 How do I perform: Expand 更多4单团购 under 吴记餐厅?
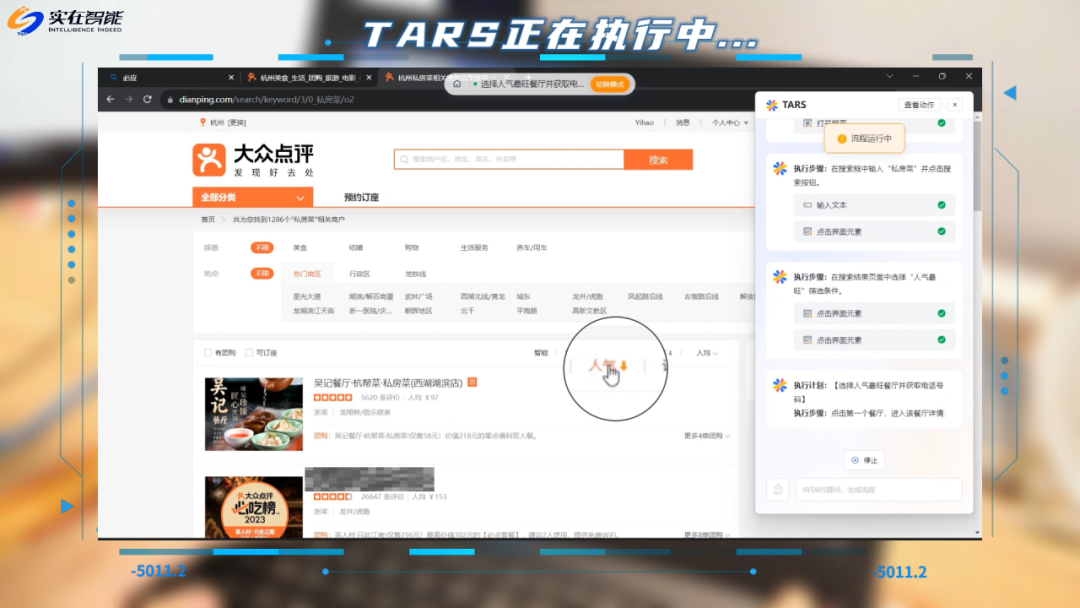(x=707, y=436)
